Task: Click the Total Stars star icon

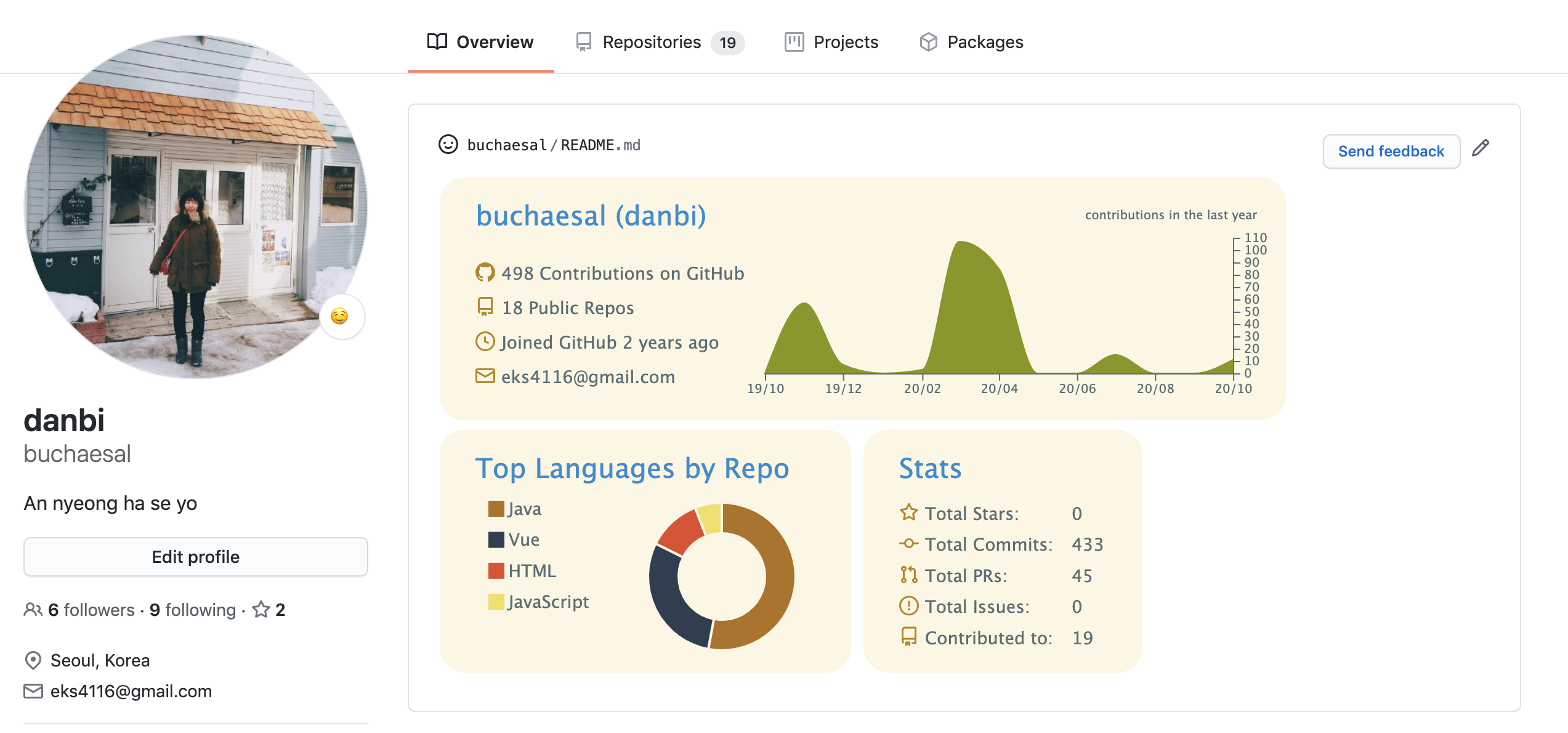Action: pyautogui.click(x=908, y=512)
